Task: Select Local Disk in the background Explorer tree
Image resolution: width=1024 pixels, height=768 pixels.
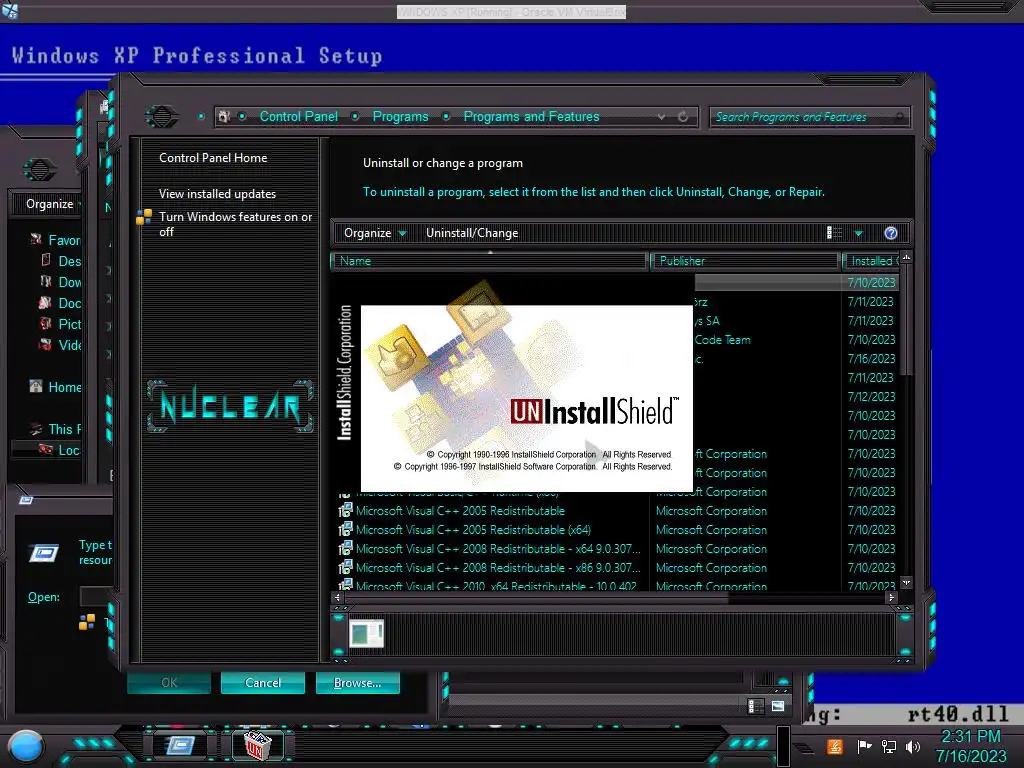Action: coord(60,450)
